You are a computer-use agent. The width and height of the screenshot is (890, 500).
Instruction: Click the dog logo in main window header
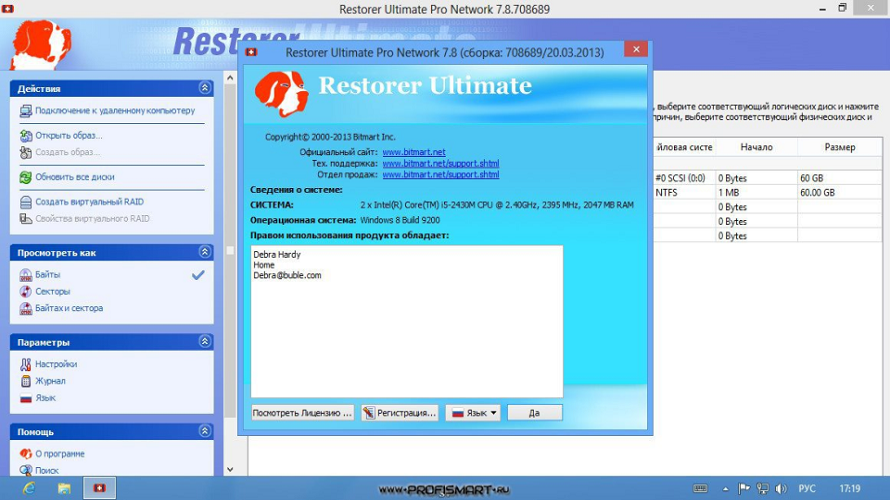[40, 44]
